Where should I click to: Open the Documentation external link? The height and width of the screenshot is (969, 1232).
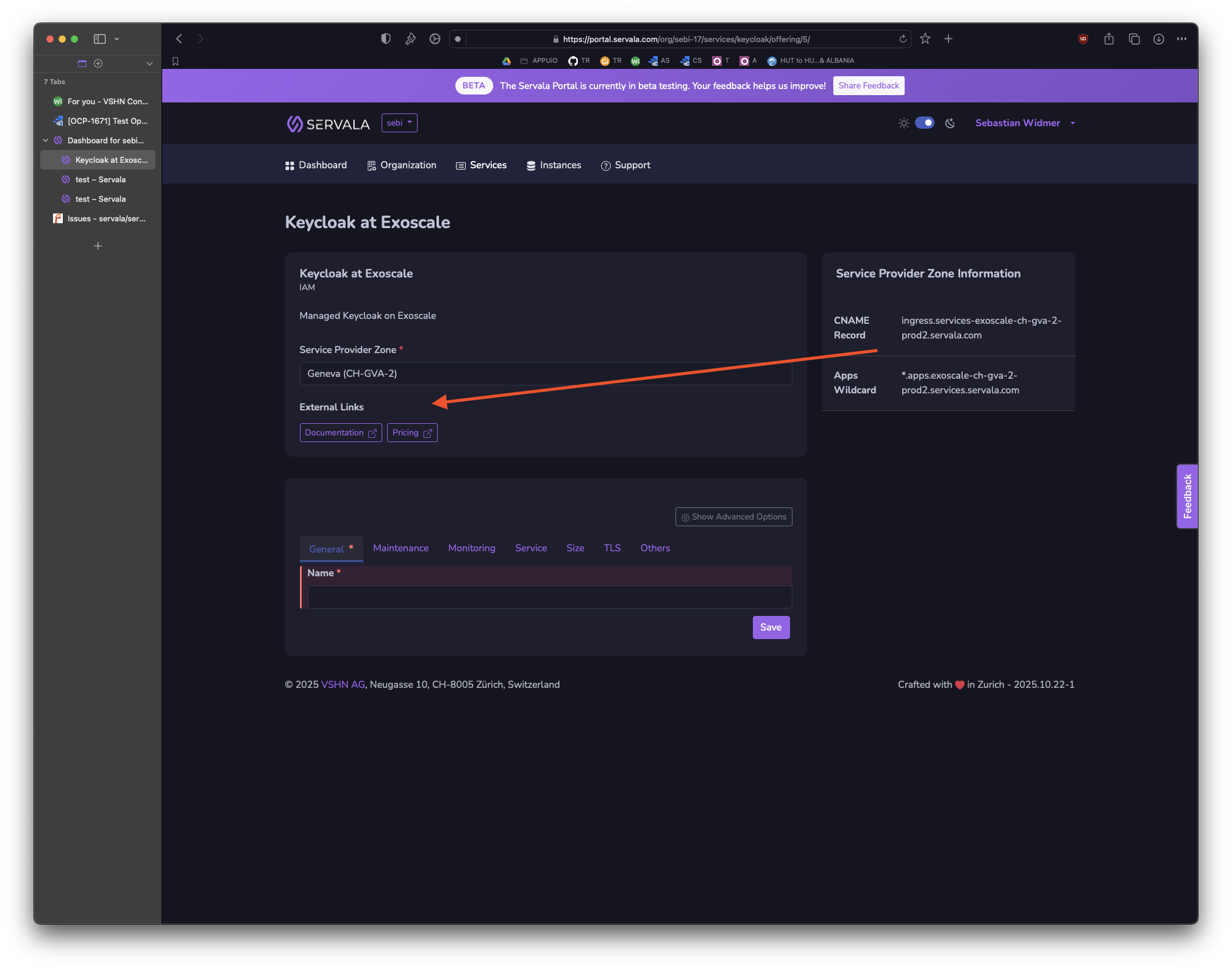(340, 433)
